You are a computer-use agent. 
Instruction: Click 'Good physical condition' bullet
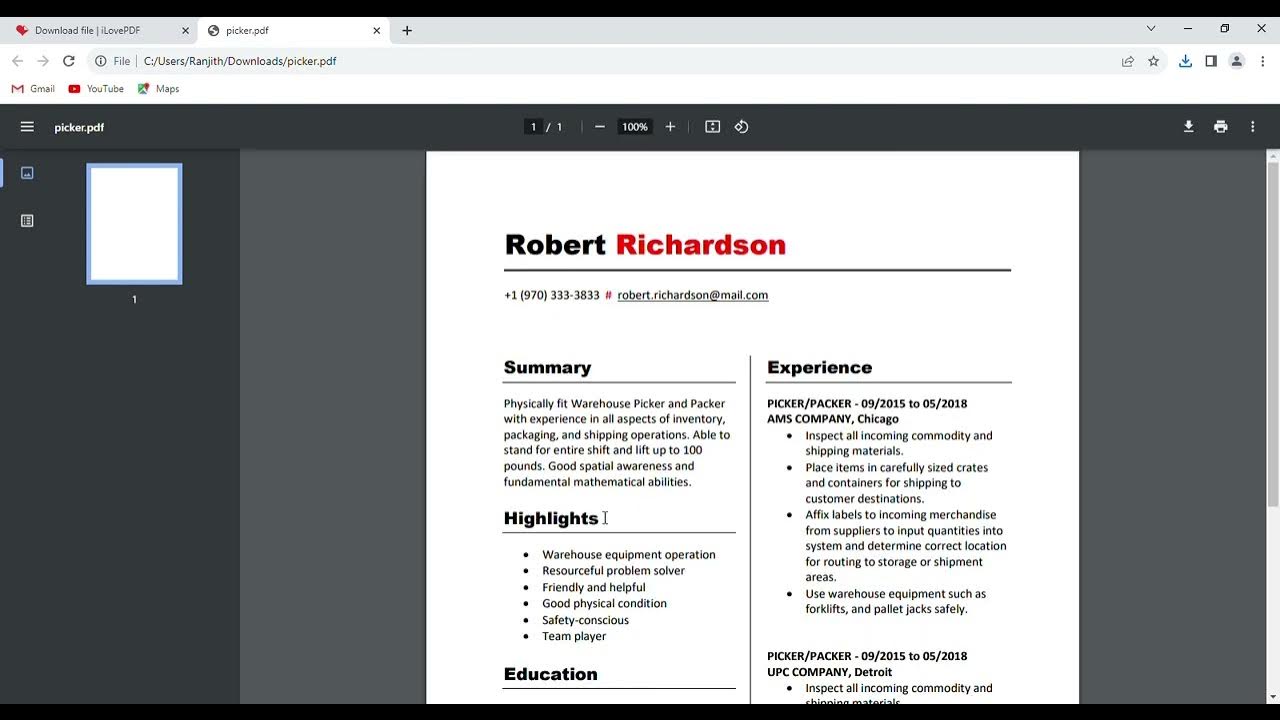[x=604, y=603]
